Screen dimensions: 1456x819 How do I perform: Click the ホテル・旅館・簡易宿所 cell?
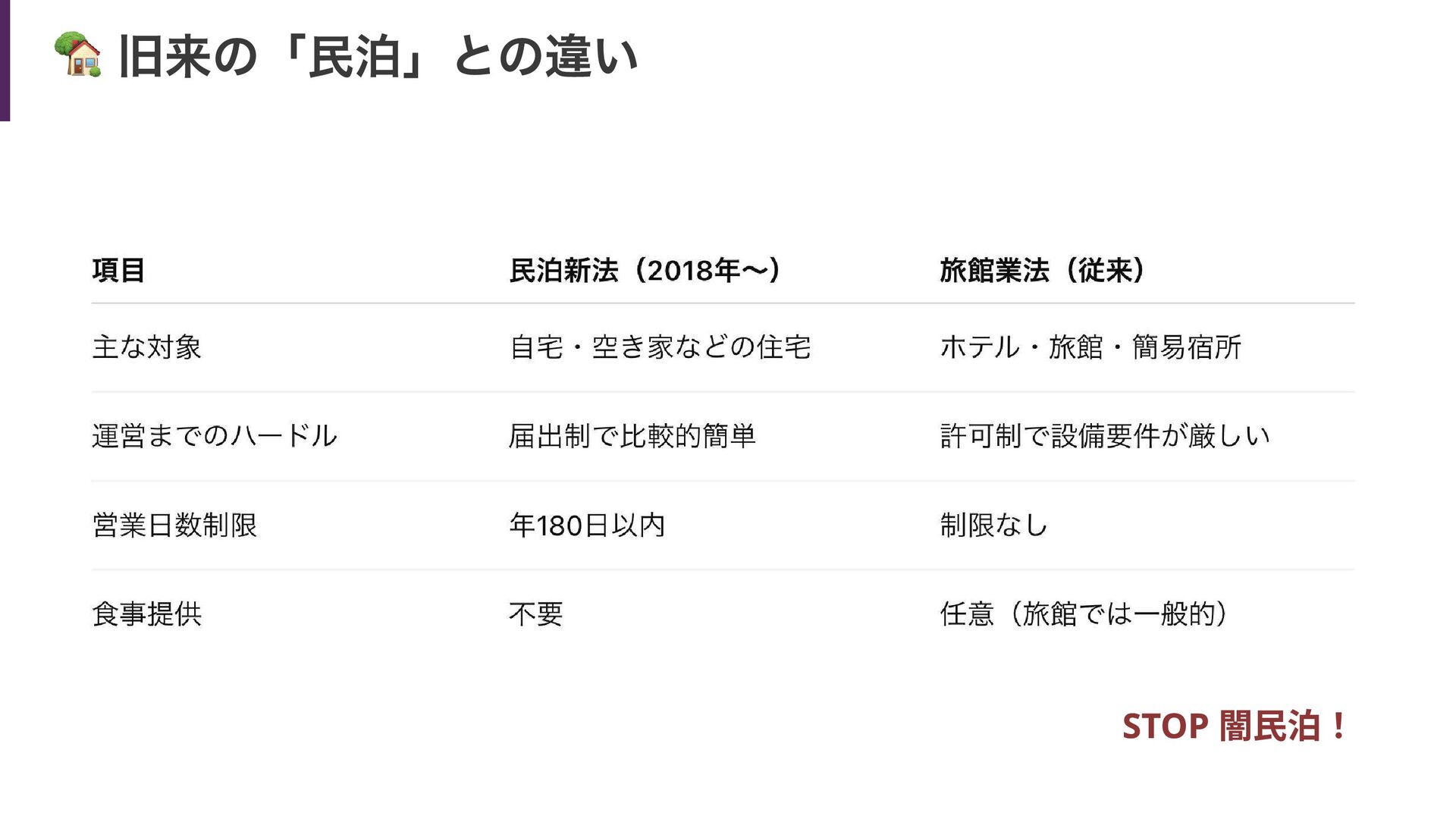click(x=1090, y=347)
